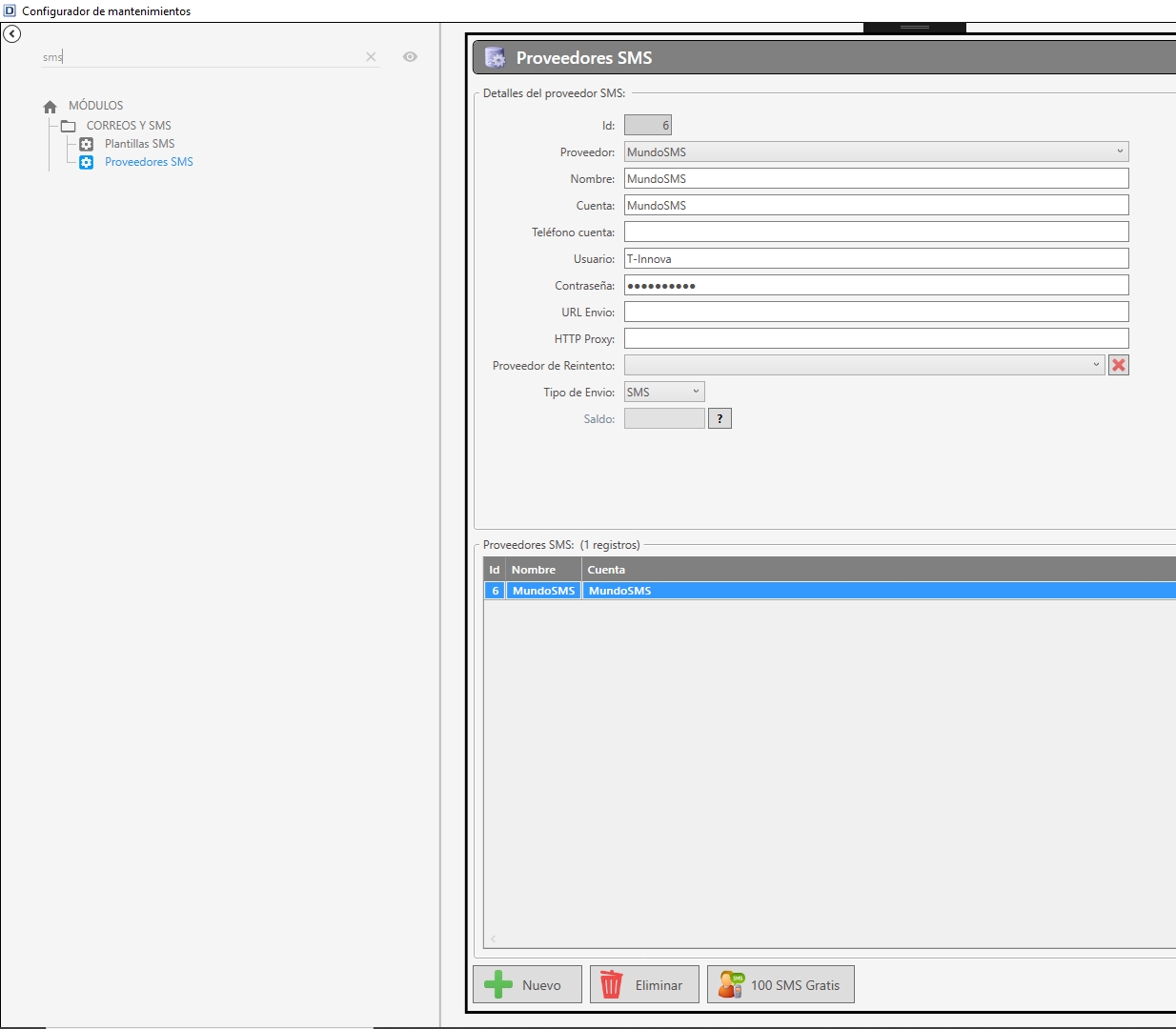Open Proveedores SMS tree item

(x=149, y=162)
